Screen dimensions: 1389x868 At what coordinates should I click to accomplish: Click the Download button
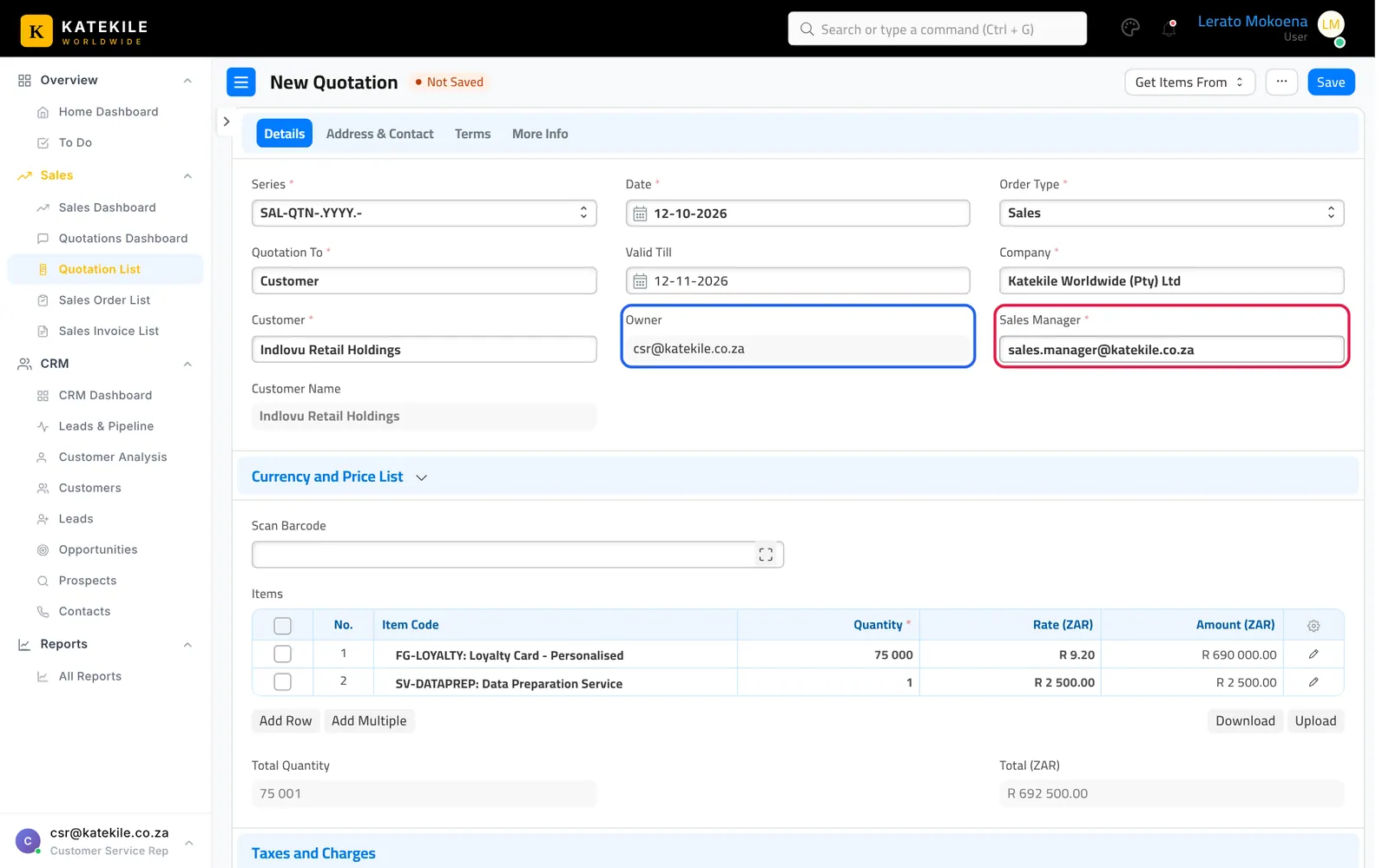pos(1245,721)
